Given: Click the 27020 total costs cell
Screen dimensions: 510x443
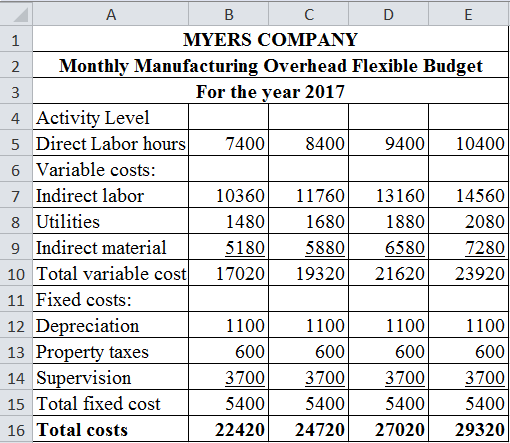Looking at the screenshot, I should pyautogui.click(x=389, y=429).
